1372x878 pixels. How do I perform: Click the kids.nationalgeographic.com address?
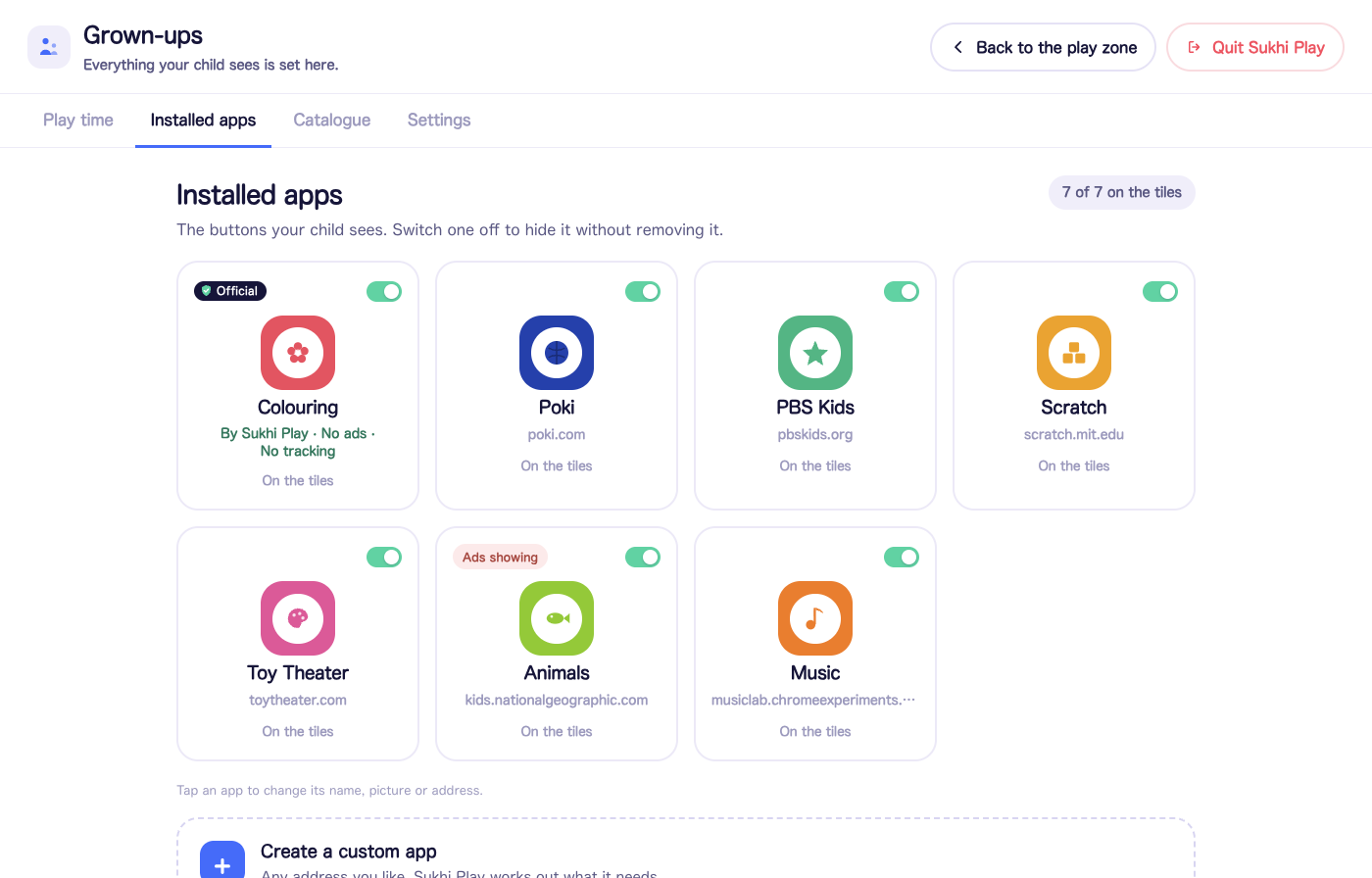(x=557, y=700)
